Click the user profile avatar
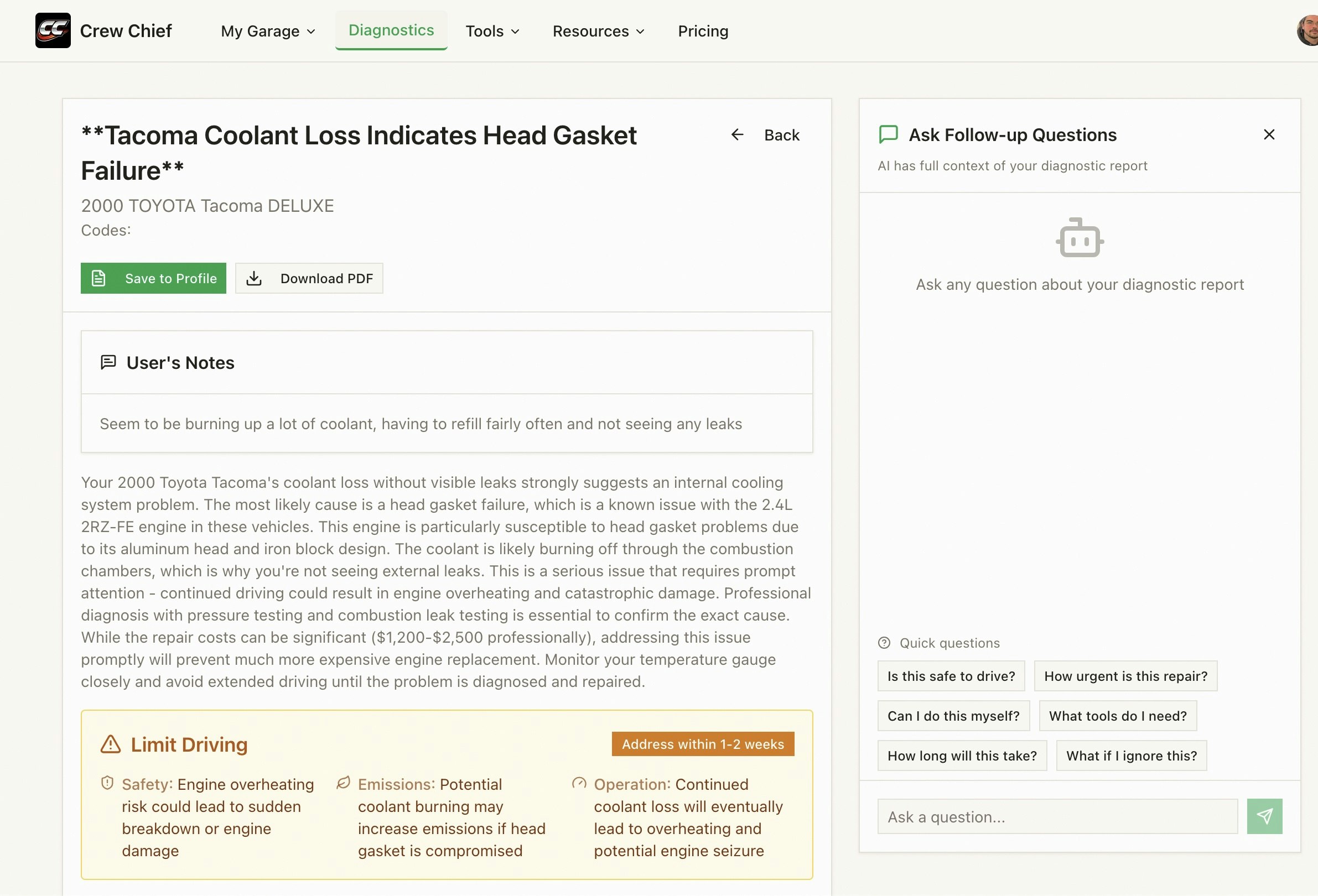 point(1308,30)
